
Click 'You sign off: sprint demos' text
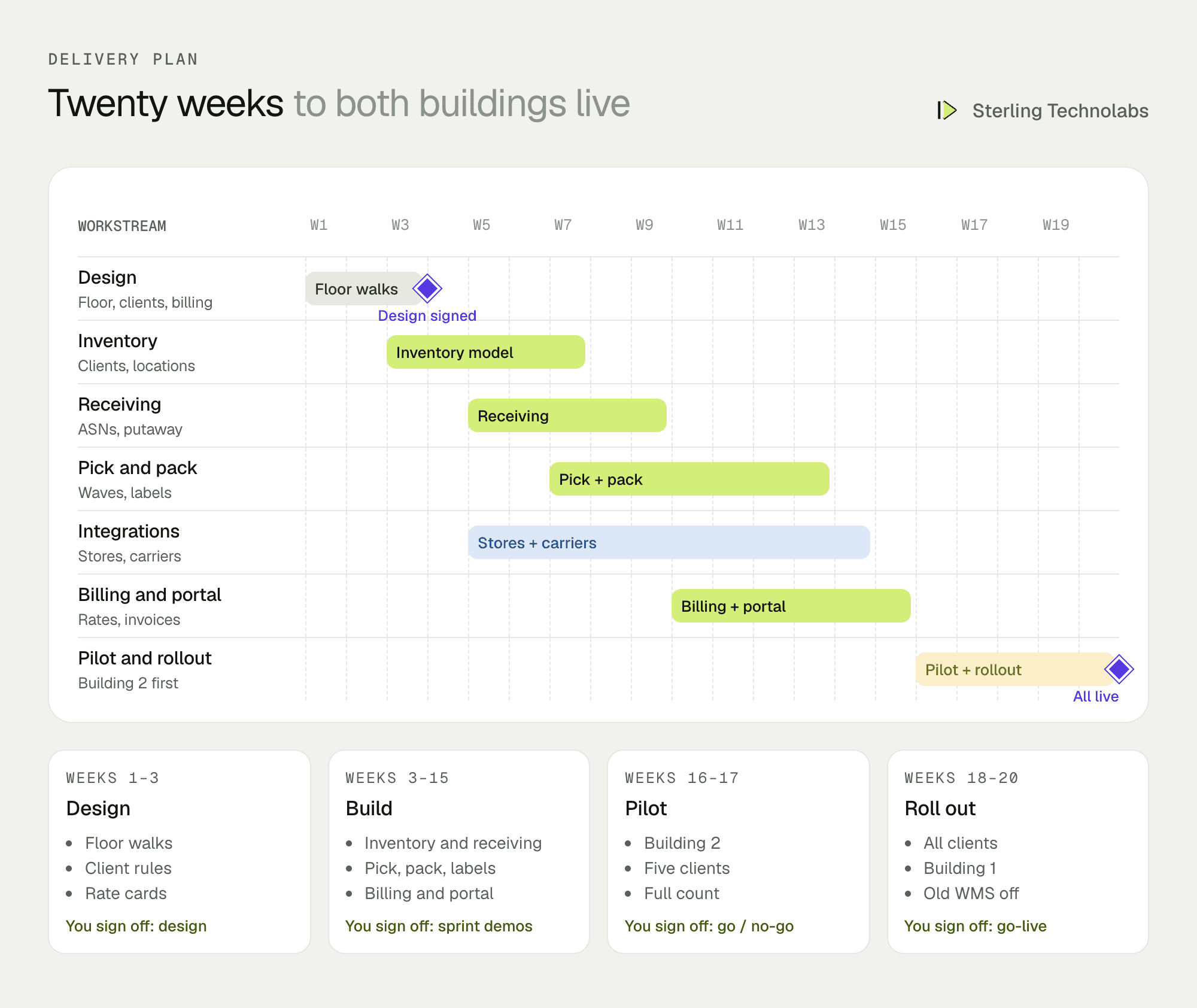(439, 927)
